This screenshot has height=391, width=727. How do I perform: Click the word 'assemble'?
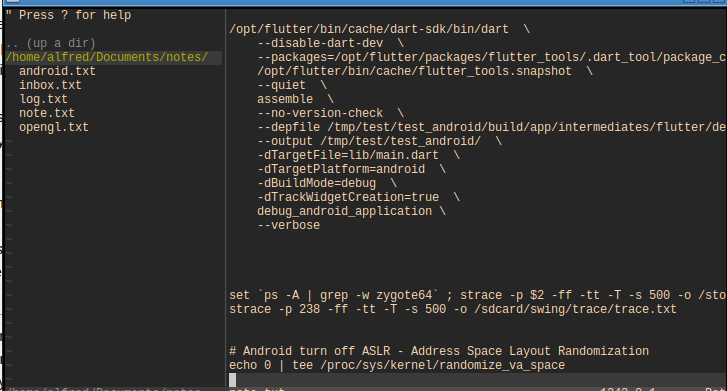pos(285,99)
